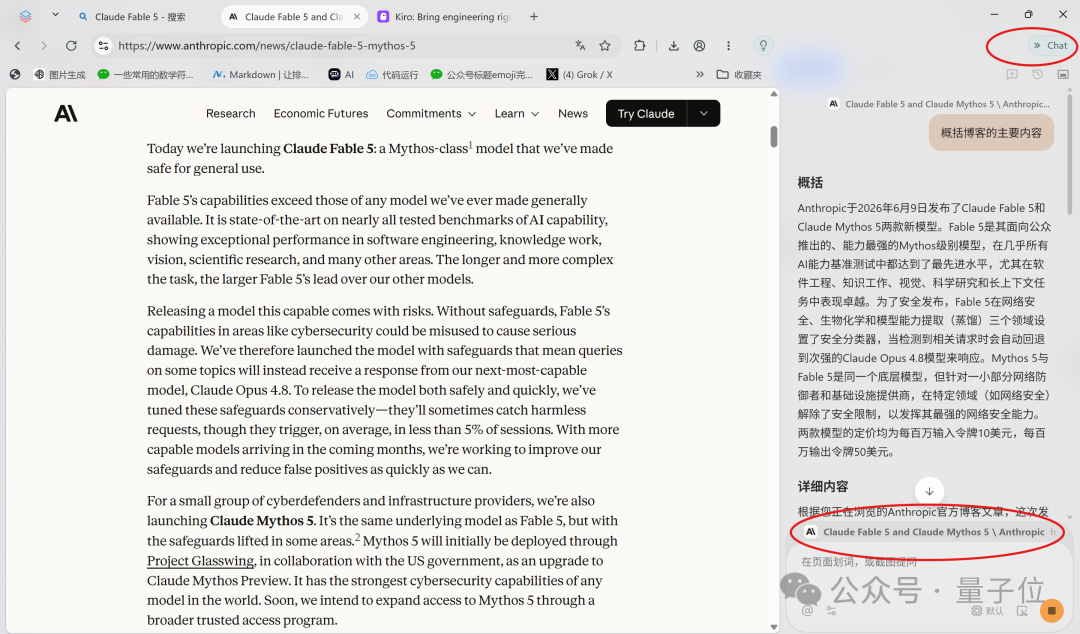Image resolution: width=1080 pixels, height=634 pixels.
Task: Translate this page using the translate icon
Action: [x=581, y=45]
